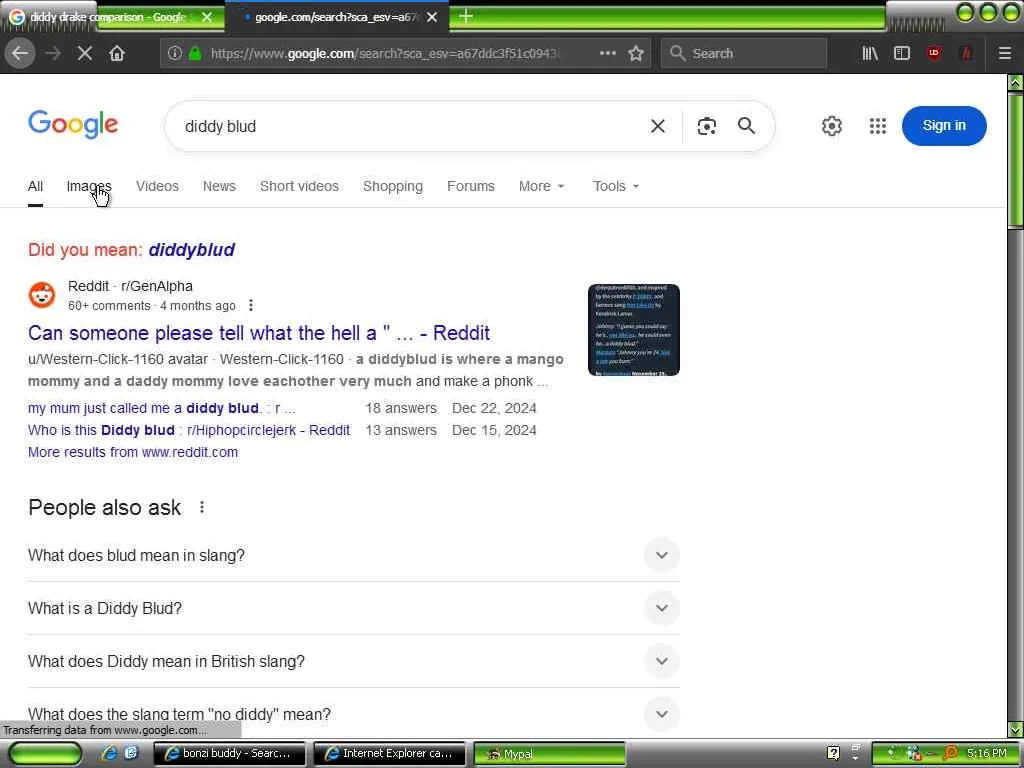Image resolution: width=1024 pixels, height=768 pixels.
Task: Switch to the Shopping results tab
Action: click(x=392, y=186)
